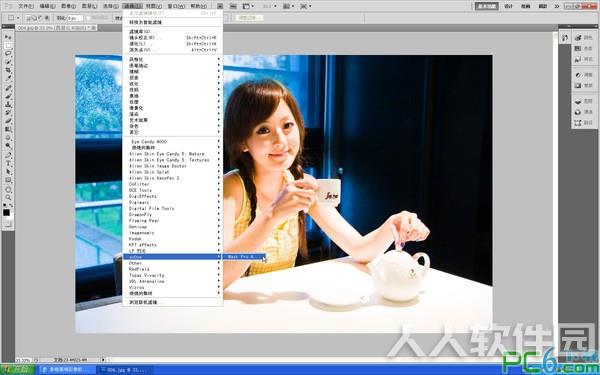Switch to quick mask mode icon

tap(8, 224)
